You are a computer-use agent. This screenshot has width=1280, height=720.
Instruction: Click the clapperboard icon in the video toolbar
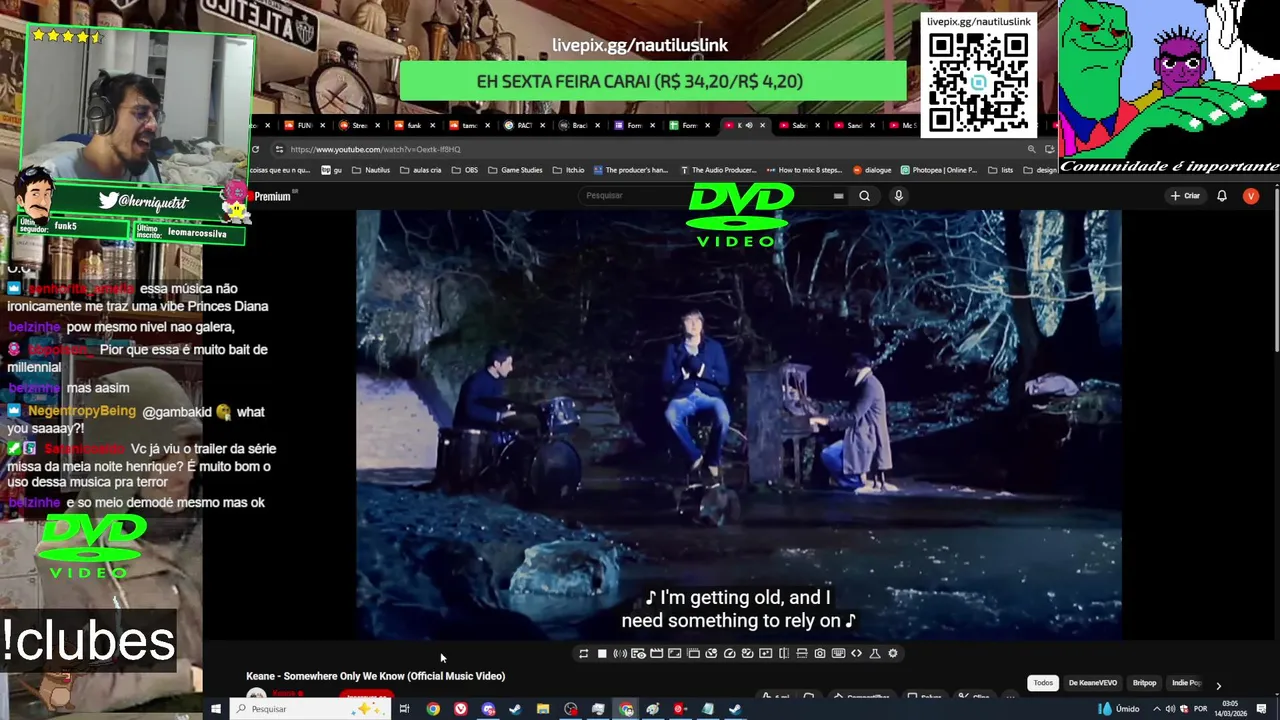pyautogui.click(x=656, y=653)
